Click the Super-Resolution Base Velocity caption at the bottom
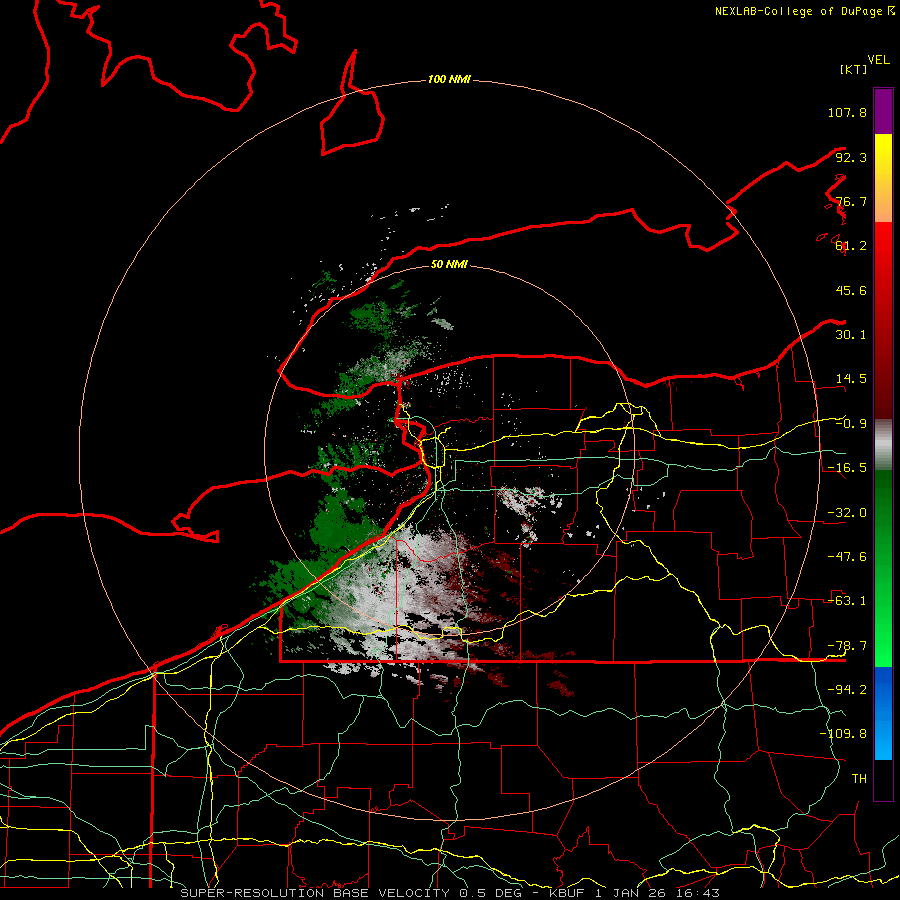Viewport: 900px width, 900px height. pyautogui.click(x=450, y=893)
